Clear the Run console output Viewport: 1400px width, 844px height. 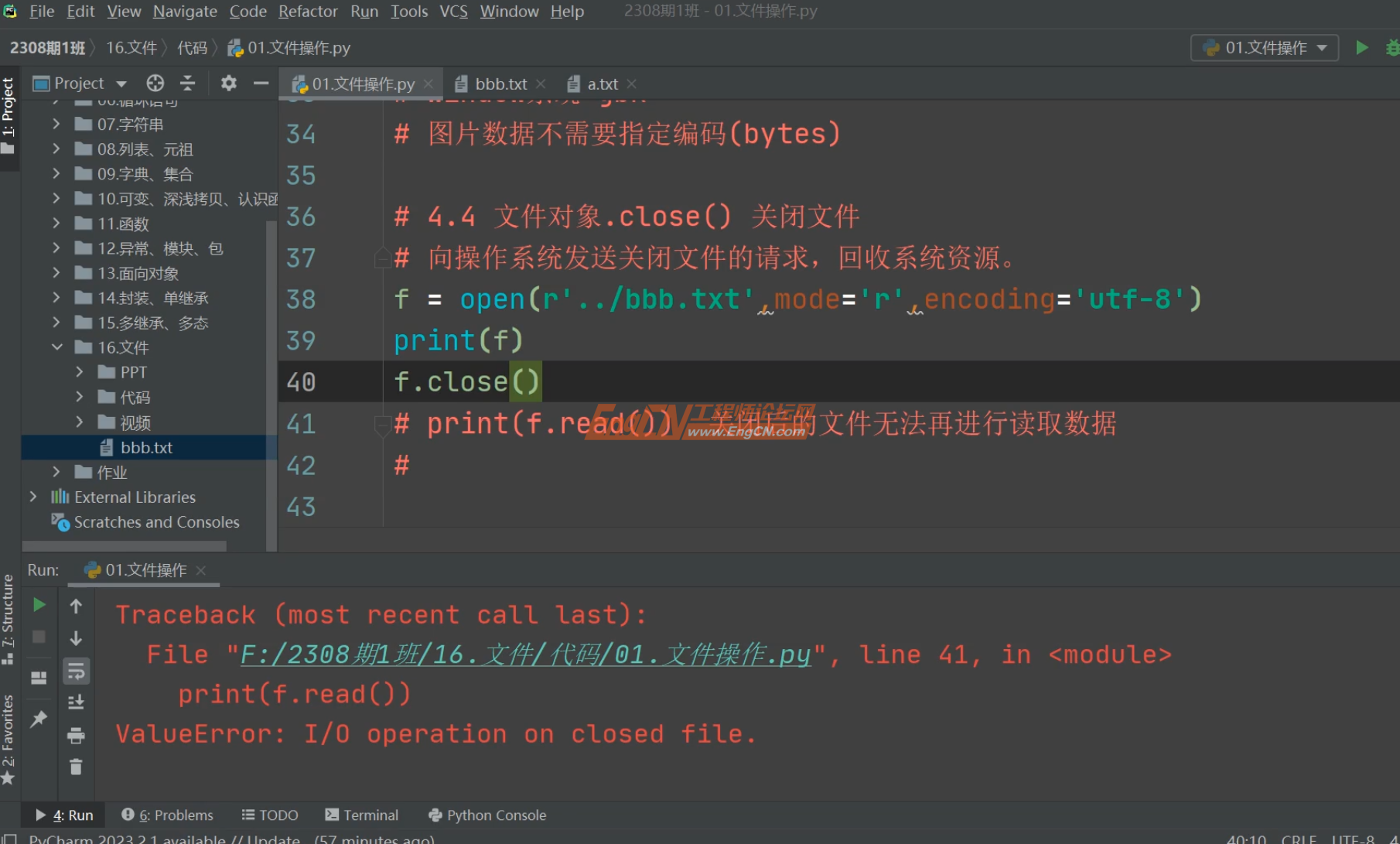(76, 767)
